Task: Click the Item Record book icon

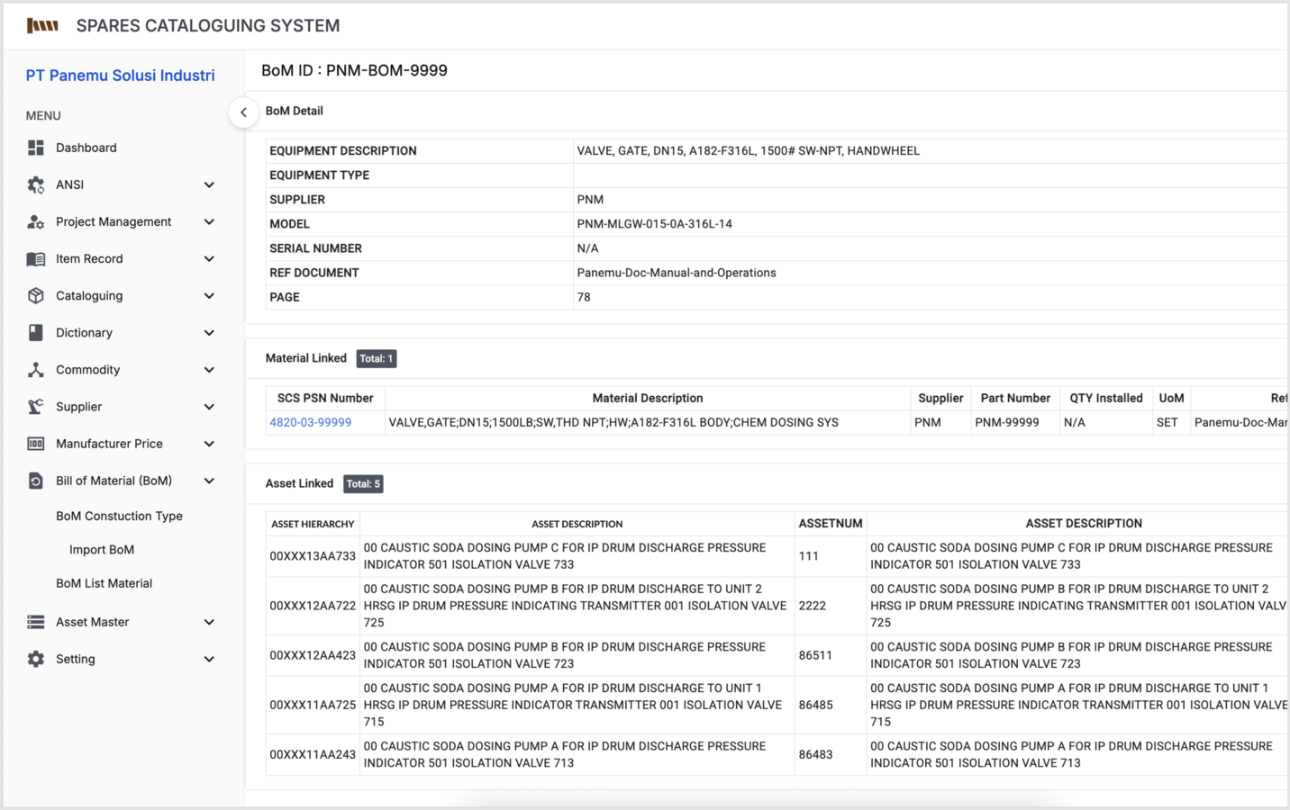Action: (36, 259)
